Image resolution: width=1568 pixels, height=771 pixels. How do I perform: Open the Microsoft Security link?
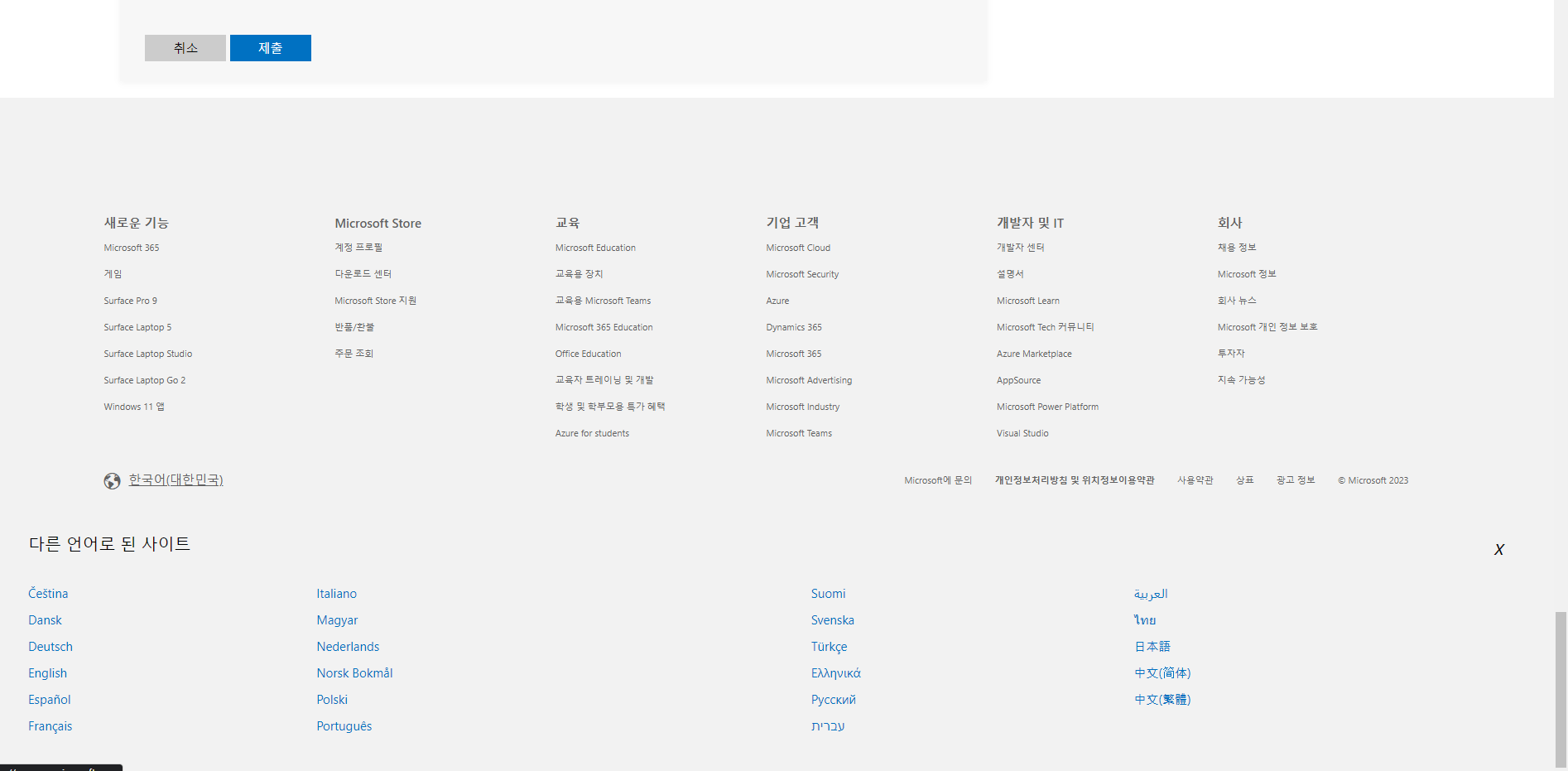(x=802, y=274)
